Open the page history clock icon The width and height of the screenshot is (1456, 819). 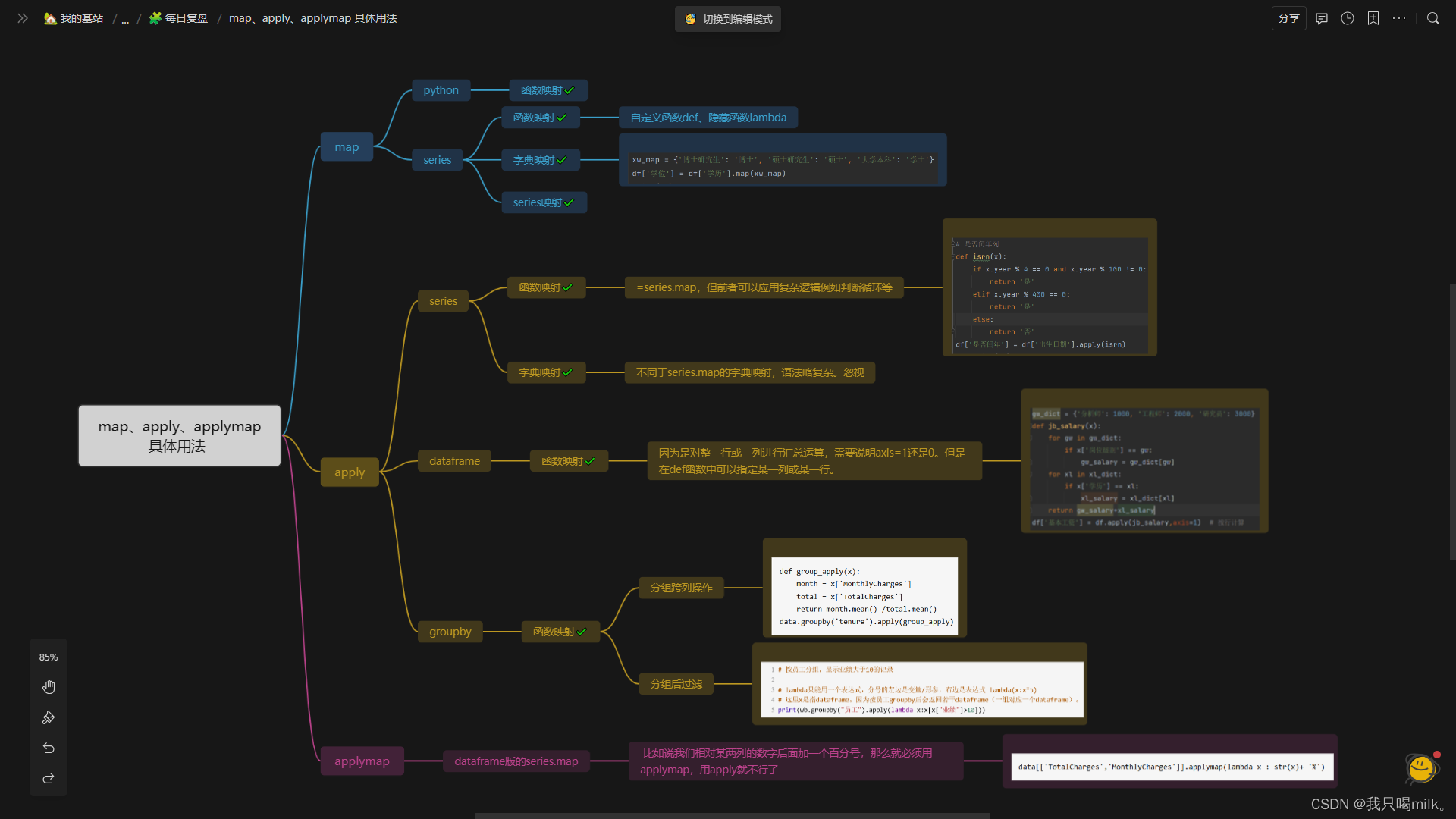click(x=1348, y=18)
